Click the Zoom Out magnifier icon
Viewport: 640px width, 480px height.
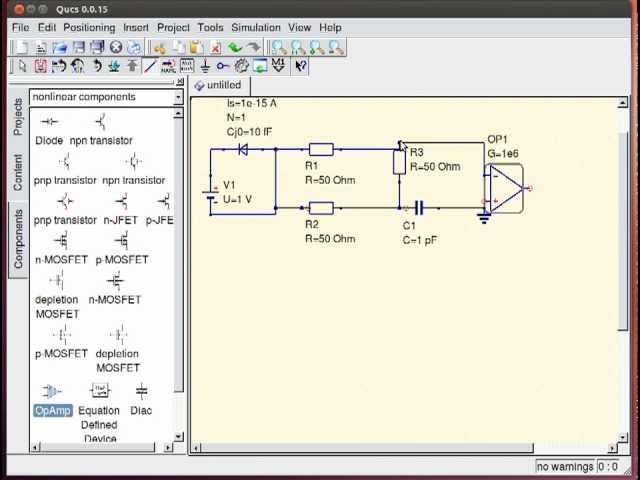point(336,48)
